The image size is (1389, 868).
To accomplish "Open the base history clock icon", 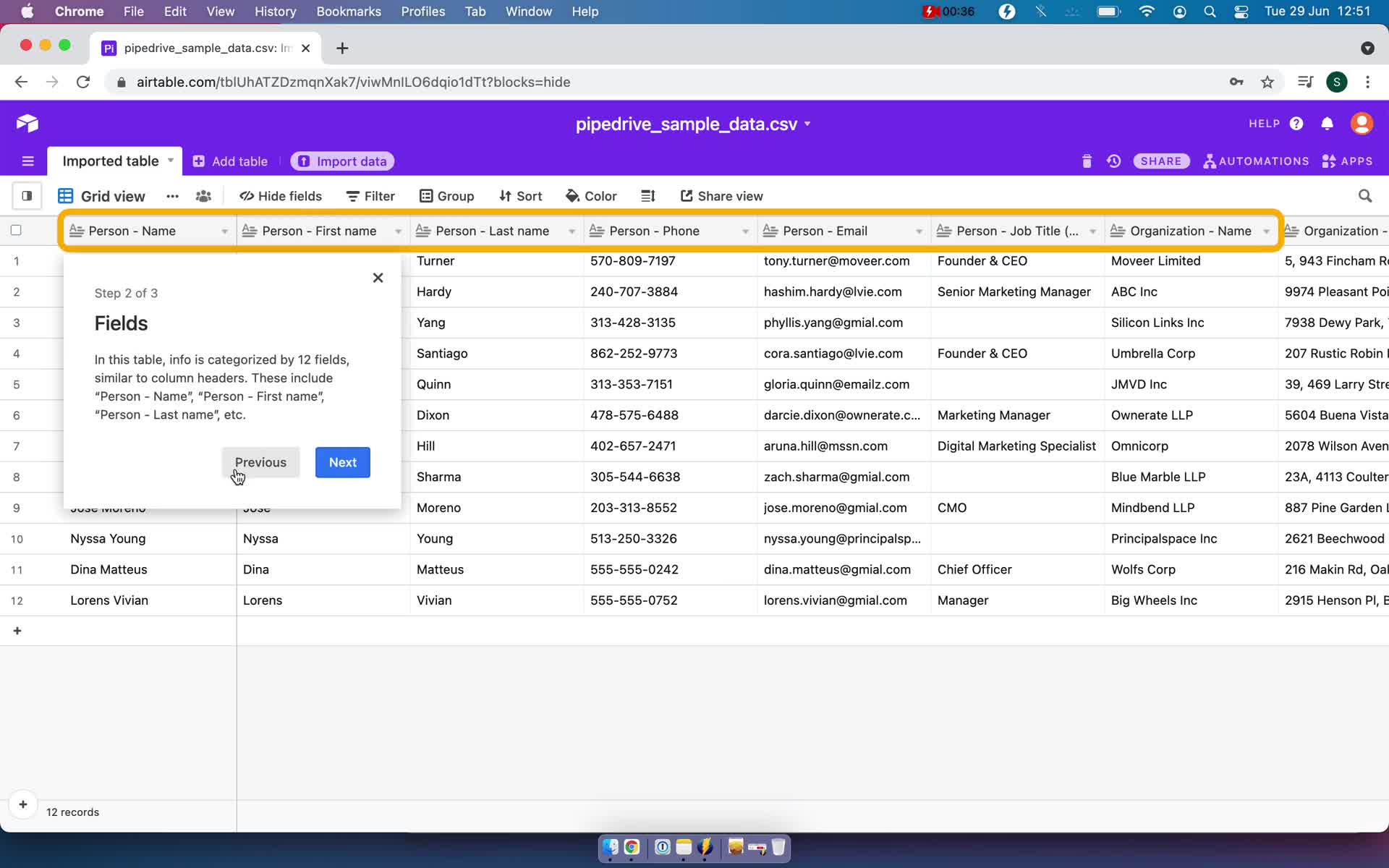I will pos(1114,161).
